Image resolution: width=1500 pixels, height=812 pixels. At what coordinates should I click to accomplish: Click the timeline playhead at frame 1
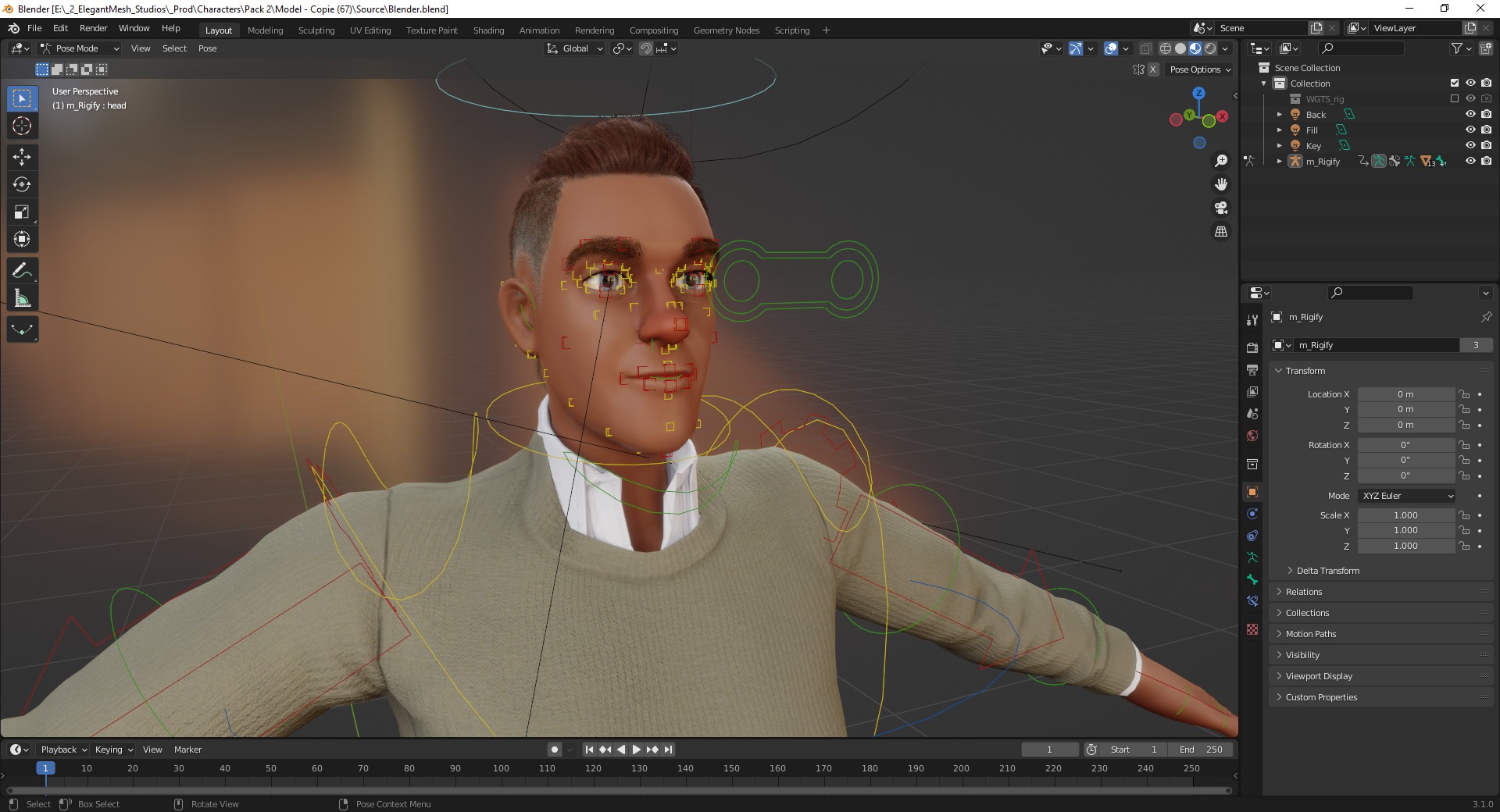pyautogui.click(x=45, y=768)
